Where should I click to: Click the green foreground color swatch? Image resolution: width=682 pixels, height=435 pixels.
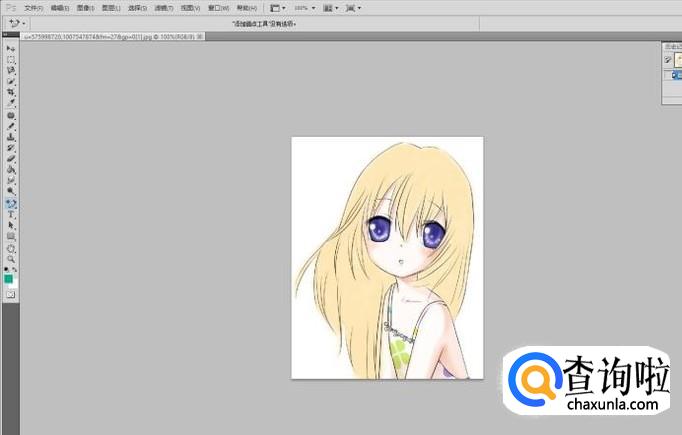[x=9, y=279]
